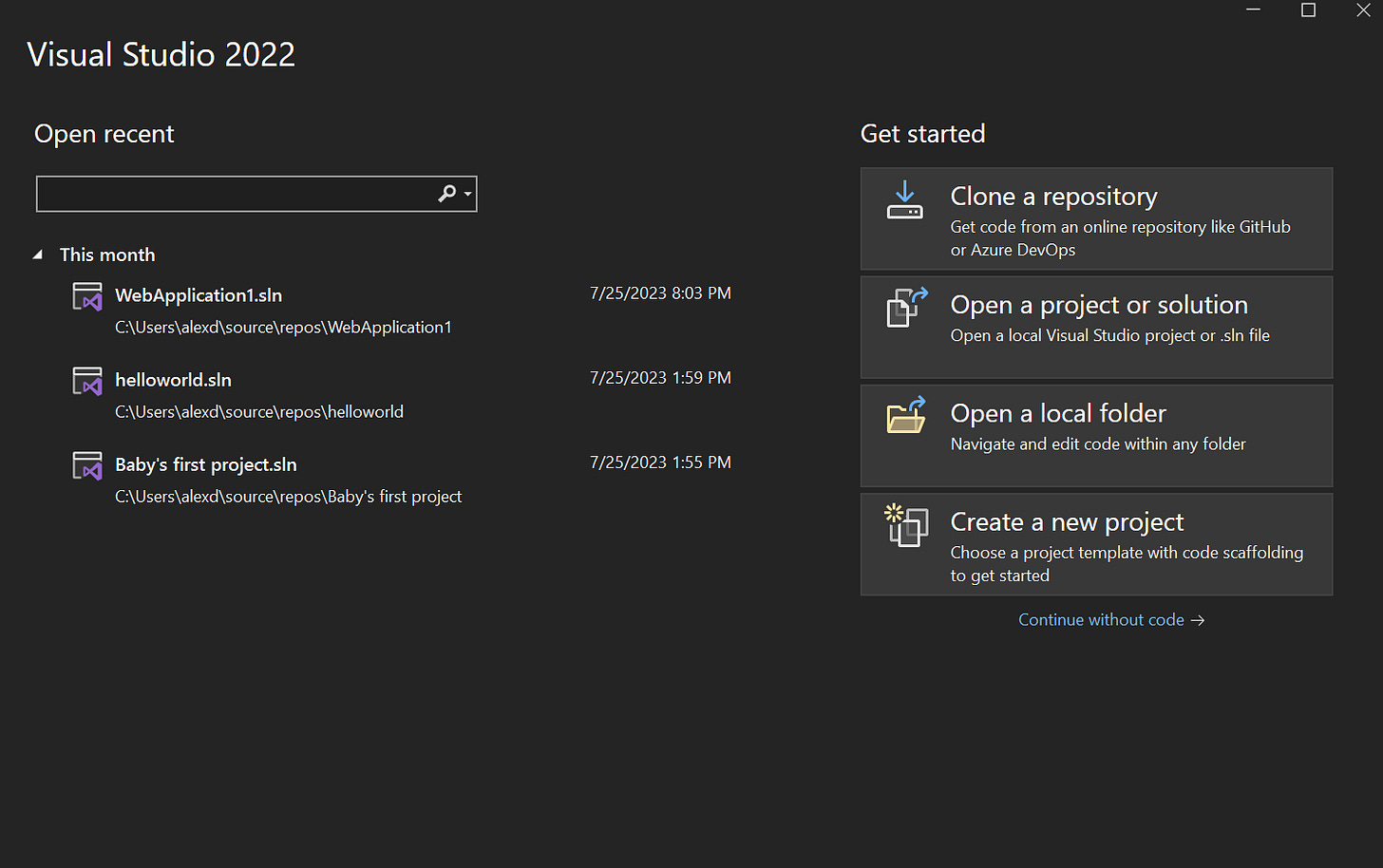Choose Open a project or solution title
Image resolution: width=1383 pixels, height=868 pixels.
1099,305
